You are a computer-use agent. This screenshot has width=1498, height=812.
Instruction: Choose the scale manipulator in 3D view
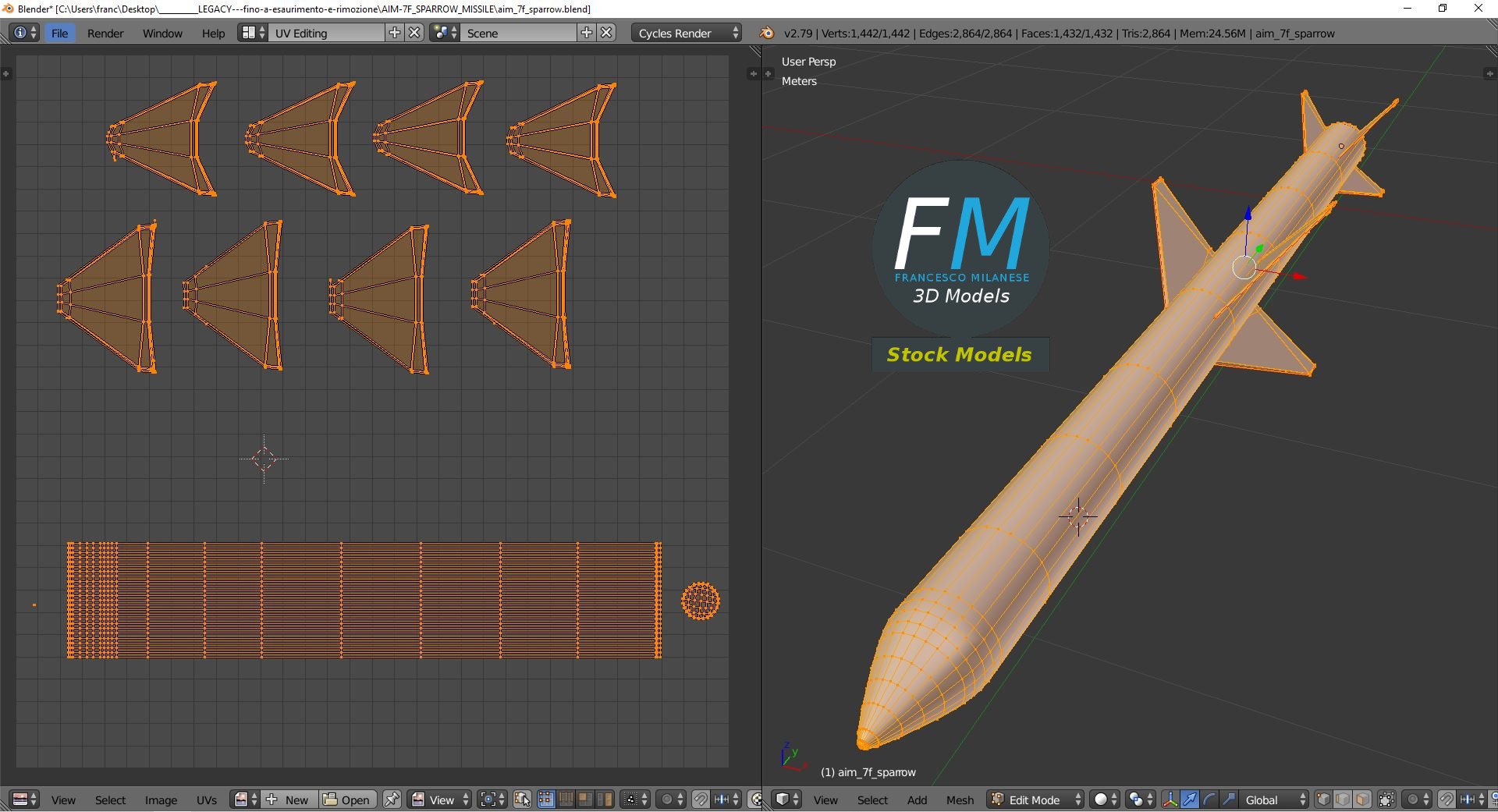click(x=1228, y=800)
